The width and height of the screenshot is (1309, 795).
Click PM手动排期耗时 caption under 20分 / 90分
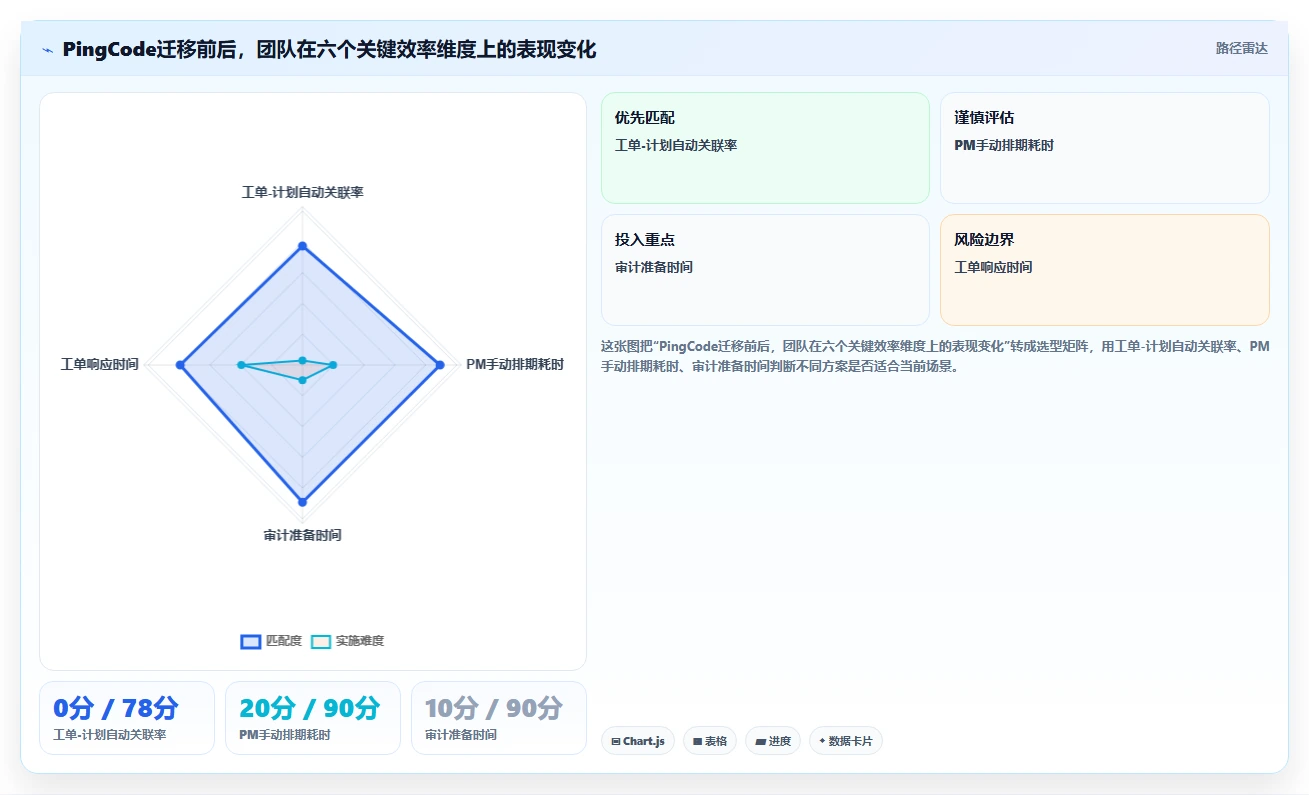285,735
